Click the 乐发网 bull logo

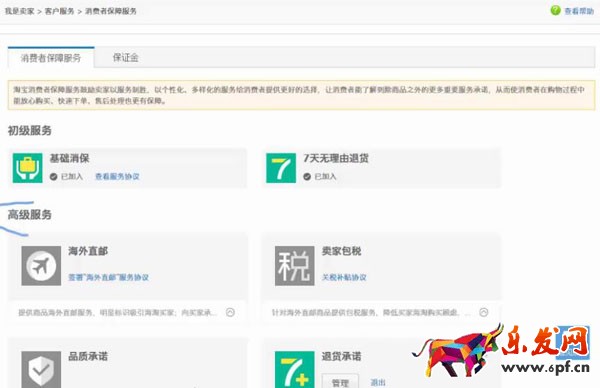(x=457, y=351)
